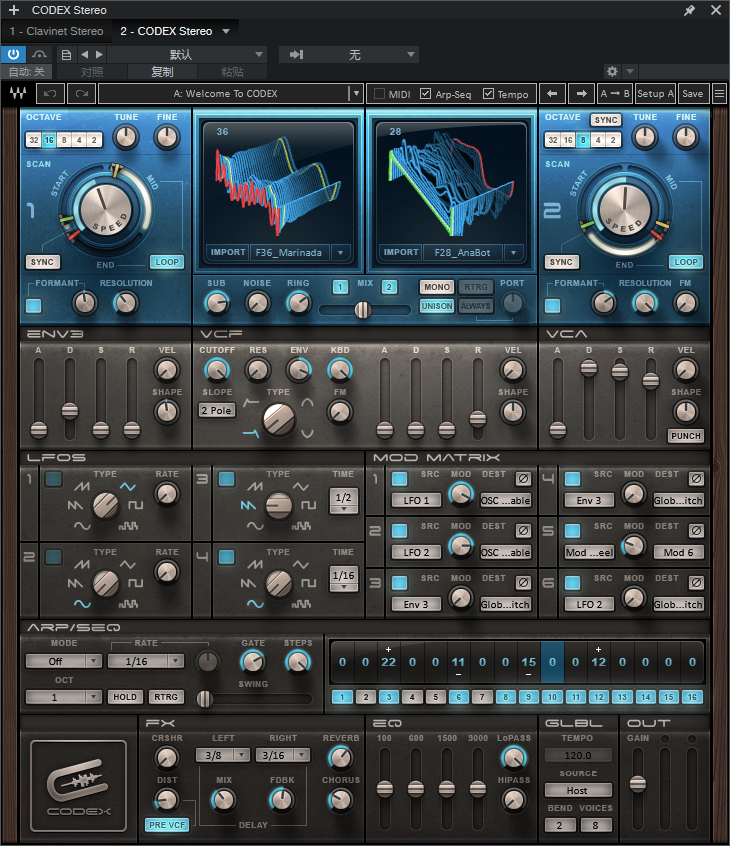Click the oscillator MIX slider handle
The width and height of the screenshot is (730, 846).
click(x=363, y=310)
